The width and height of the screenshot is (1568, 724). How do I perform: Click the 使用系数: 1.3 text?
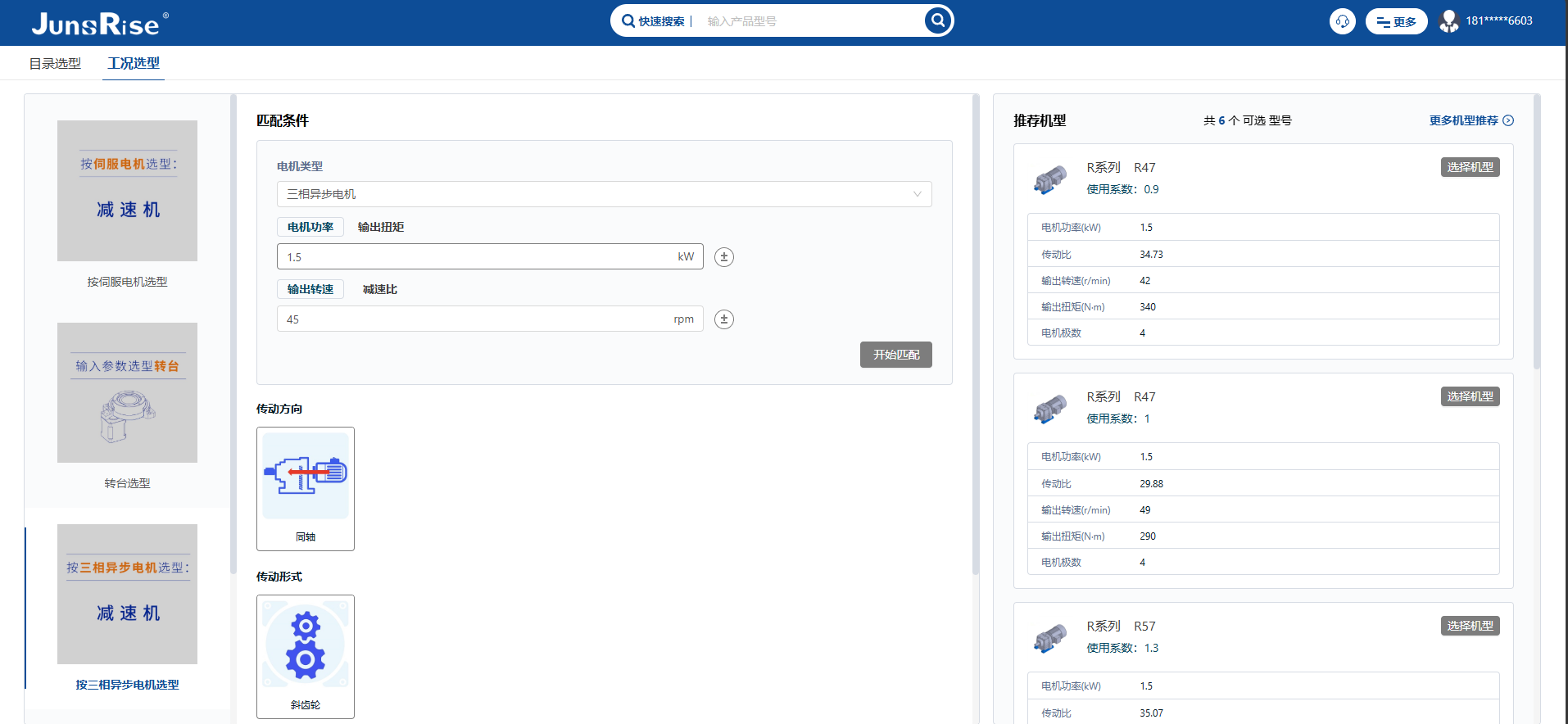coord(1122,648)
